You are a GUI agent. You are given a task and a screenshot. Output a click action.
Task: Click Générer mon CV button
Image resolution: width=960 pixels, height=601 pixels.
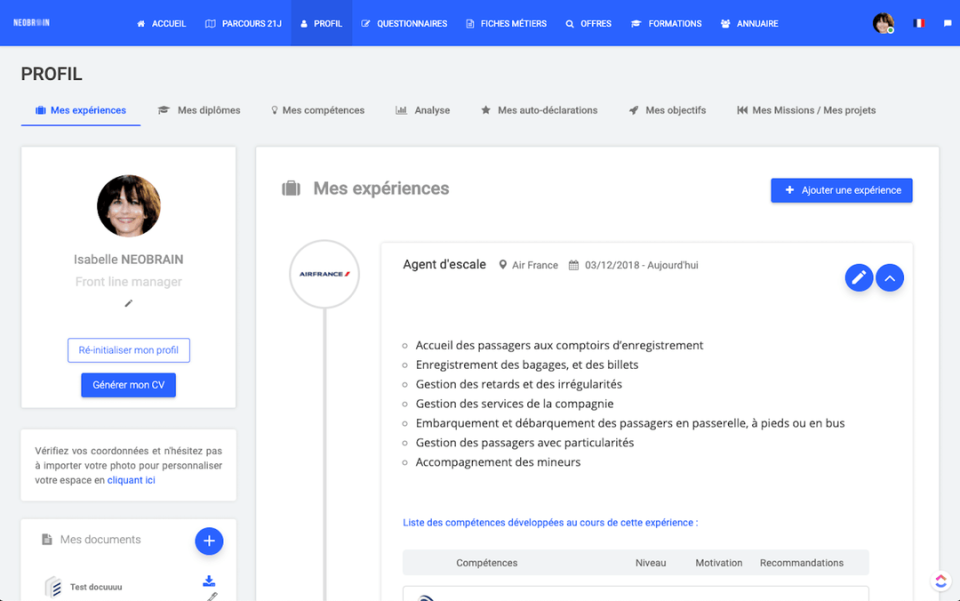pyautogui.click(x=129, y=385)
